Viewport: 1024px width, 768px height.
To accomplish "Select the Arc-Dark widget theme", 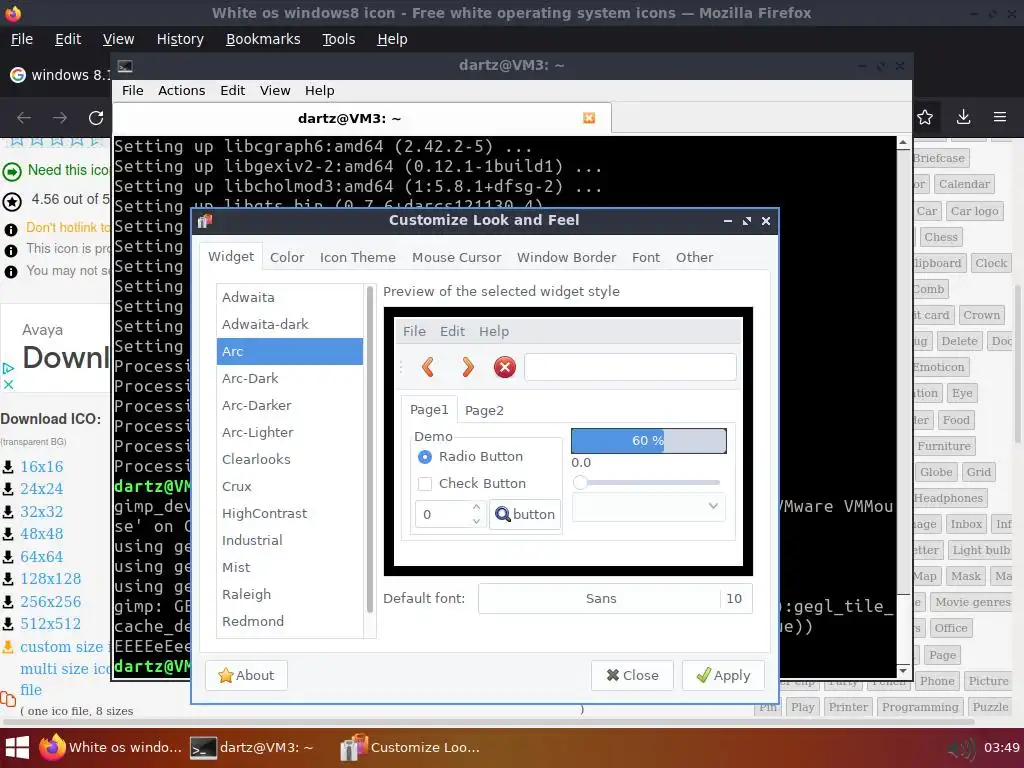I will [x=290, y=379].
